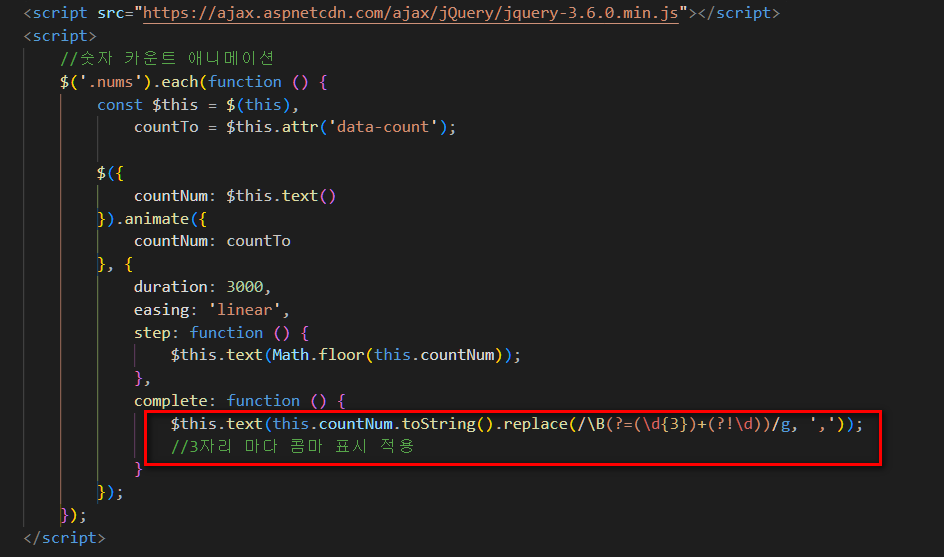Image resolution: width=944 pixels, height=557 pixels.
Task: Click 'function' keyword in the each call
Action: [245, 82]
